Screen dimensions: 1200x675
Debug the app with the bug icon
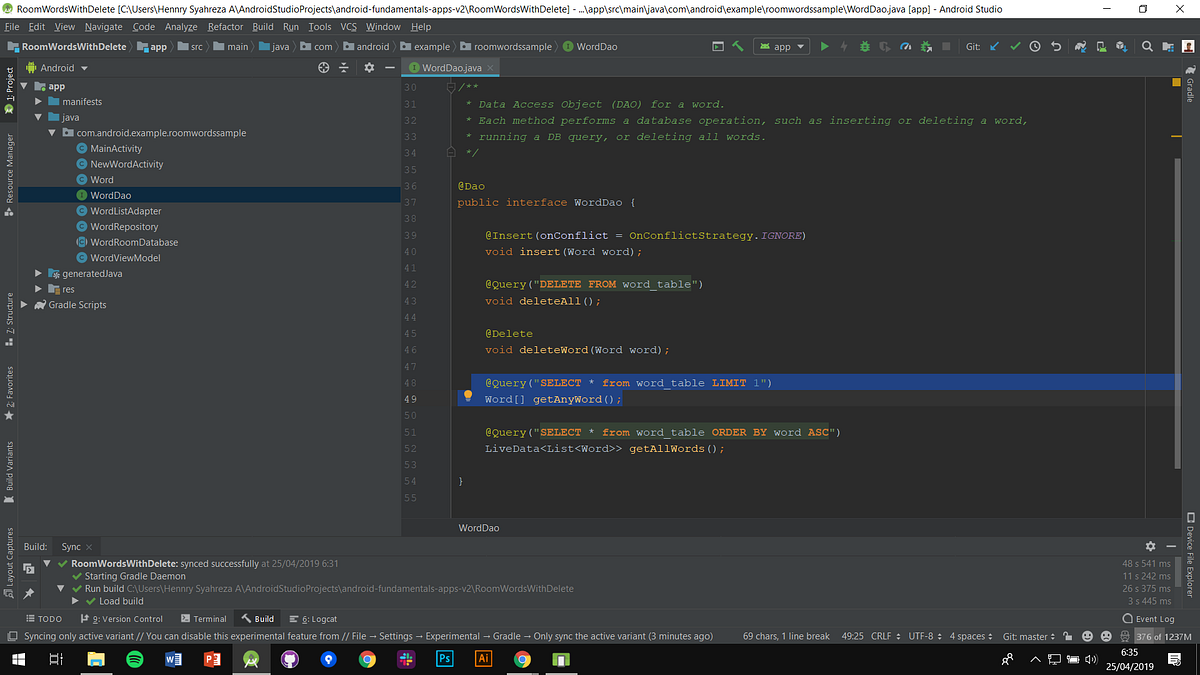coord(866,46)
